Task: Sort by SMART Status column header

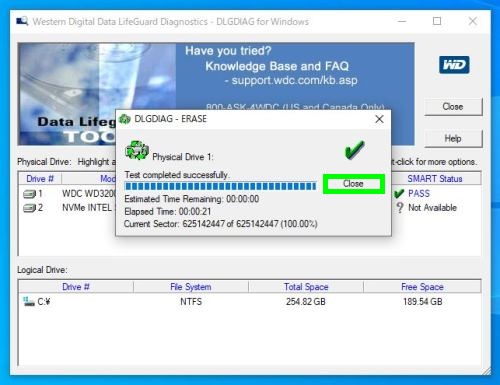Action: pyautogui.click(x=435, y=179)
